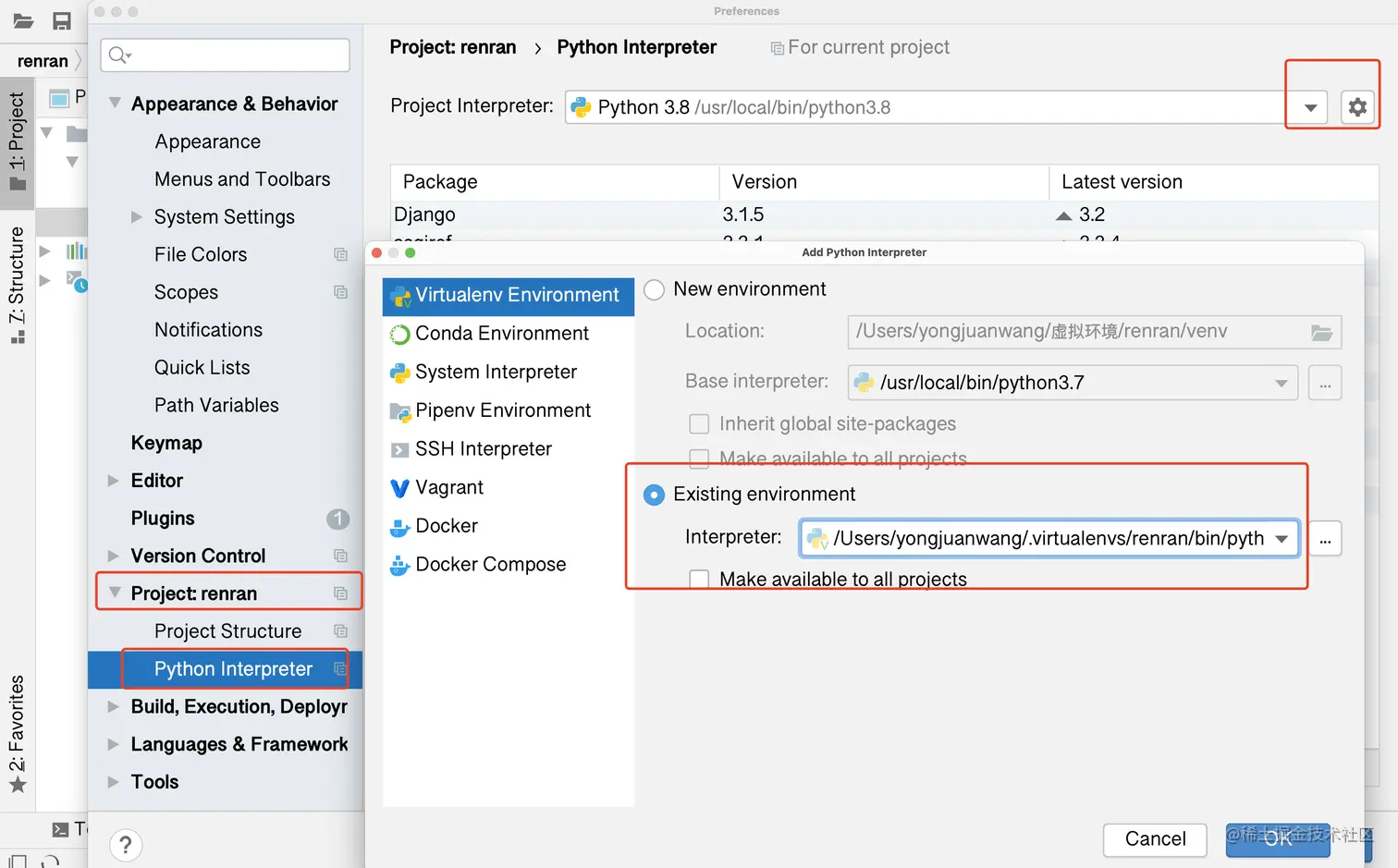
Task: Expand Languages & Frameworks section
Action: click(114, 744)
